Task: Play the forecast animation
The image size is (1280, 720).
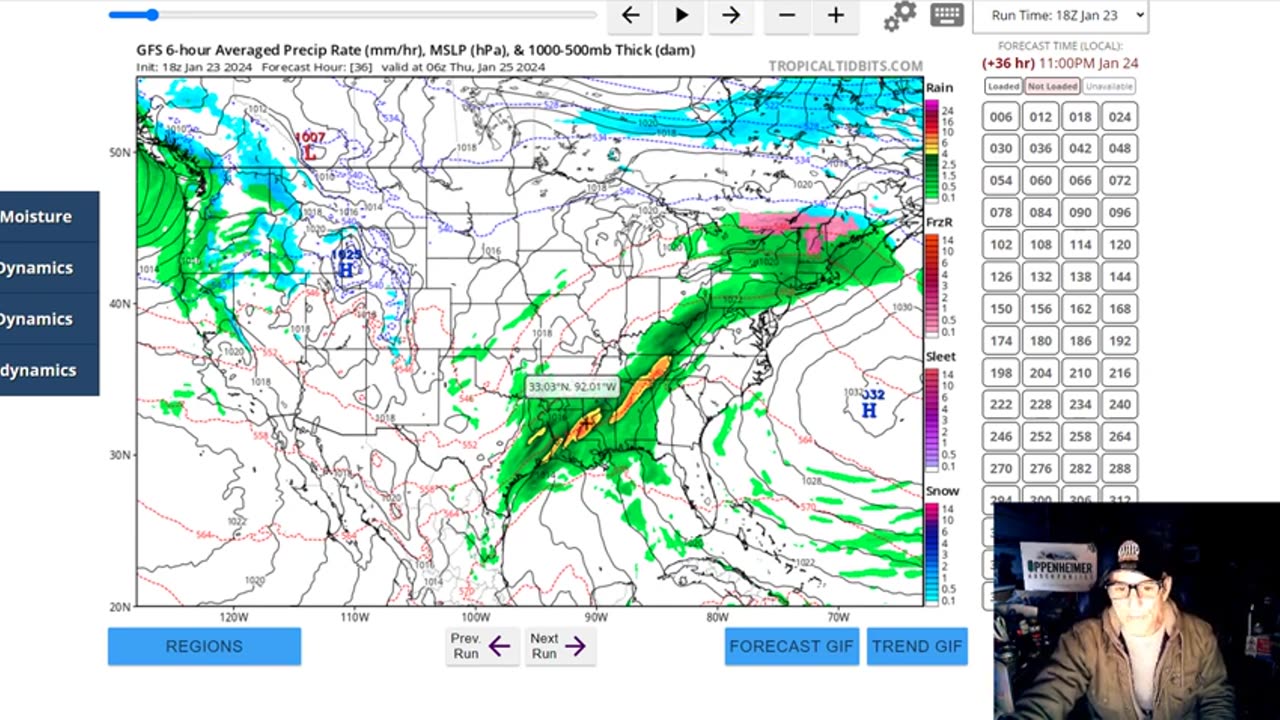Action: point(681,15)
